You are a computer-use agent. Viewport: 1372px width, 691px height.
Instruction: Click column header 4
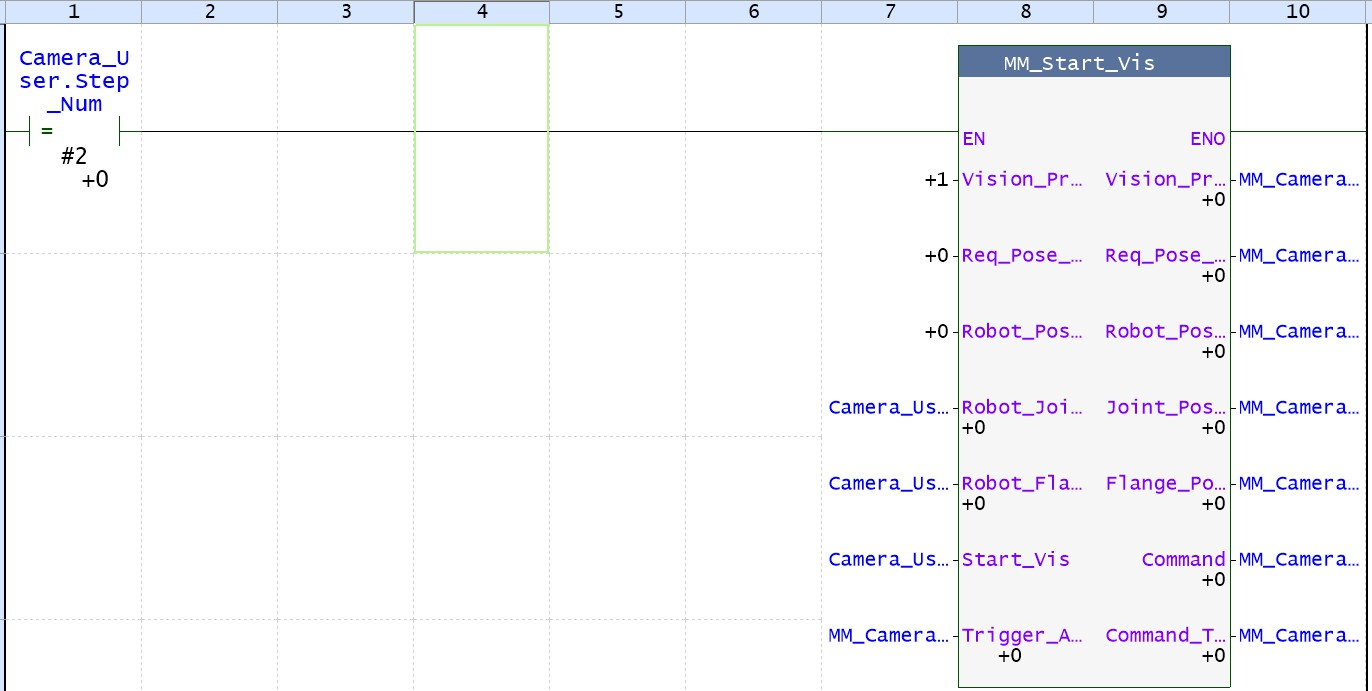click(482, 11)
